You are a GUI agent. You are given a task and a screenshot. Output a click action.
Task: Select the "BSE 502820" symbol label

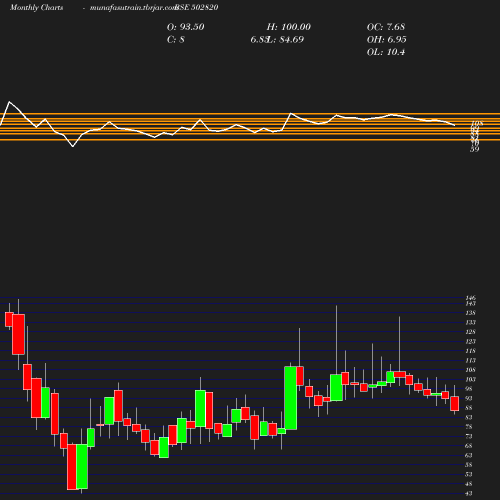coord(197,7)
